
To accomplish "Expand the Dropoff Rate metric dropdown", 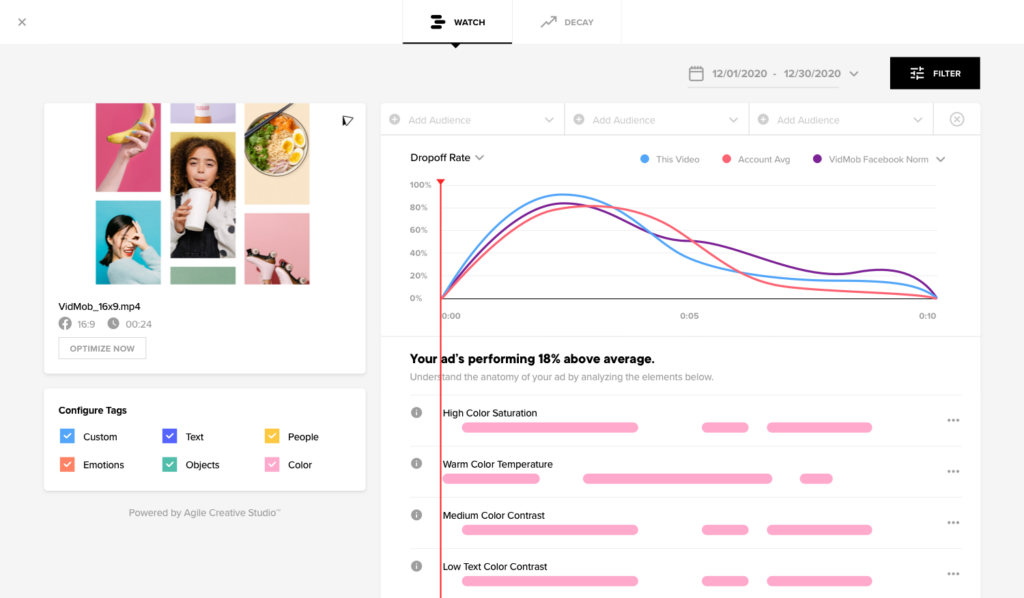I will pyautogui.click(x=448, y=157).
